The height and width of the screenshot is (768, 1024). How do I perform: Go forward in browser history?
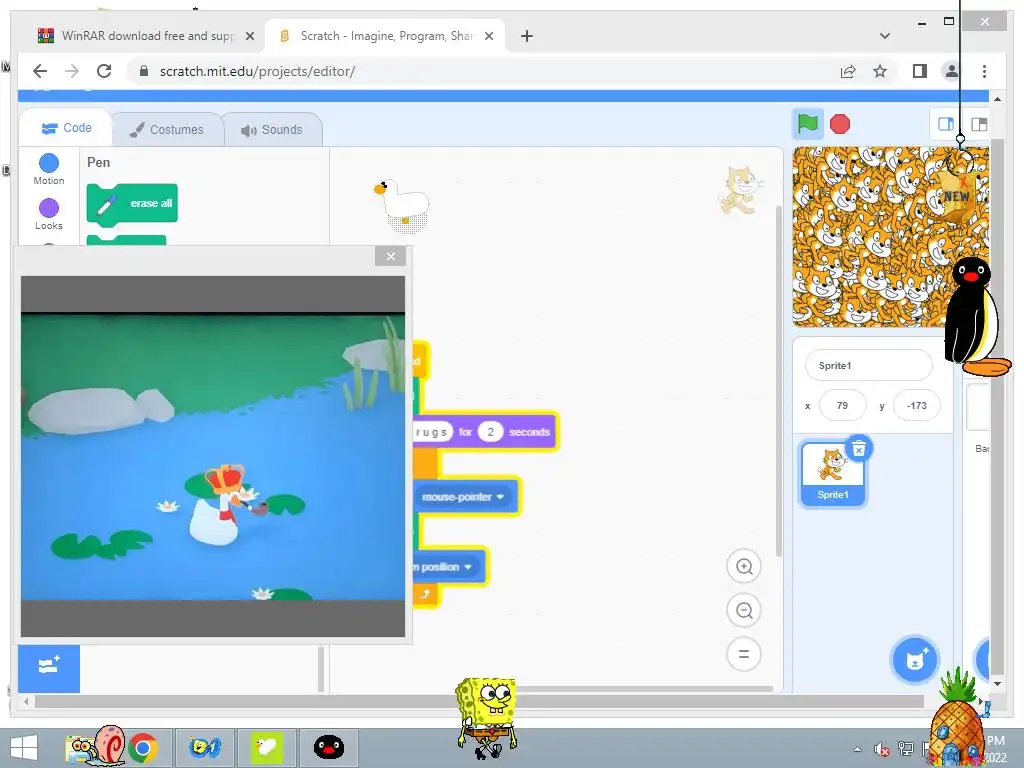[72, 71]
